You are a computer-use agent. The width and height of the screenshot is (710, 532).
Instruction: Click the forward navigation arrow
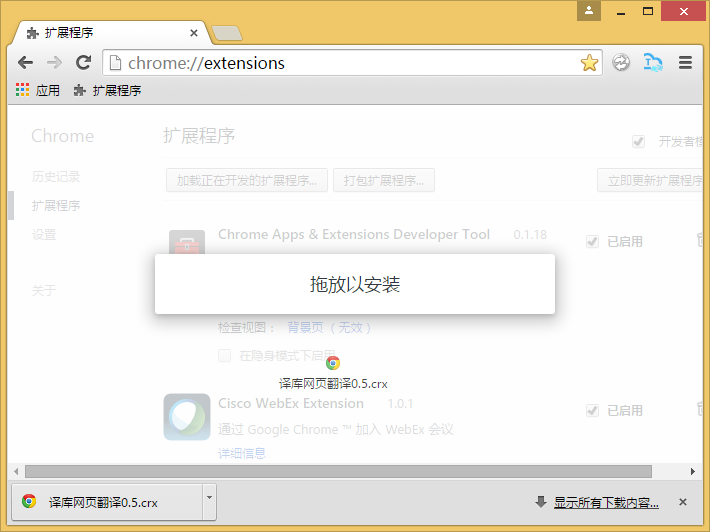coord(54,62)
